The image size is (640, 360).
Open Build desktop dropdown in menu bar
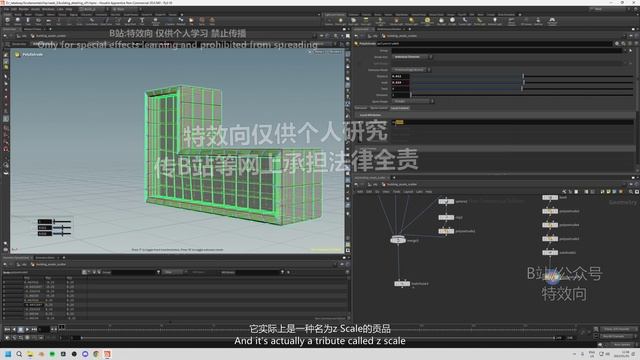94,9
